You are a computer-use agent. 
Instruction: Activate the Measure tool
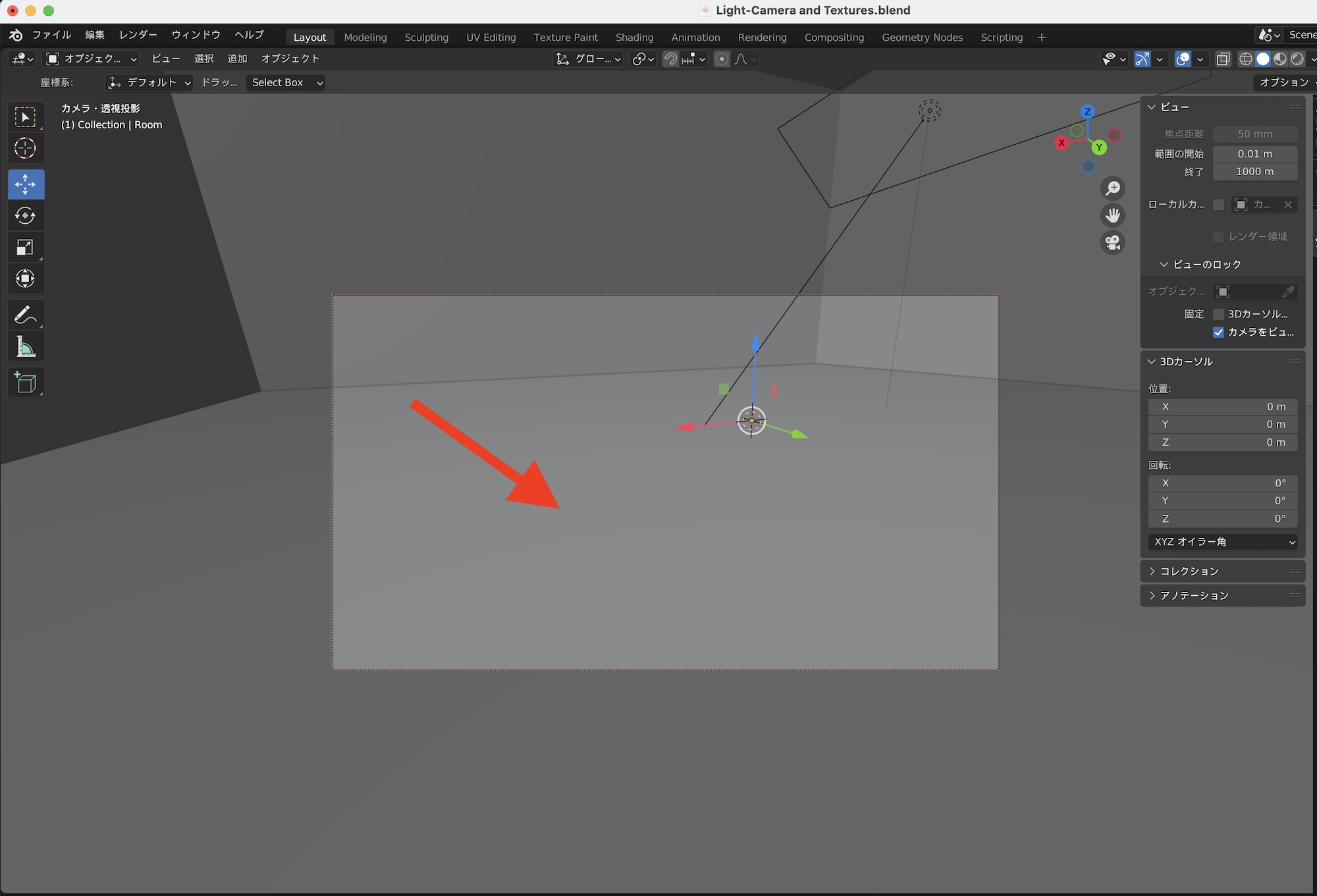click(26, 346)
